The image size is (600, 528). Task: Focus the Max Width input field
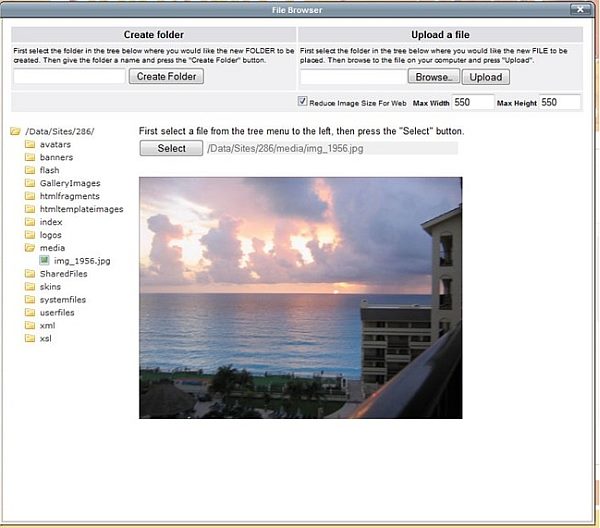[x=473, y=102]
